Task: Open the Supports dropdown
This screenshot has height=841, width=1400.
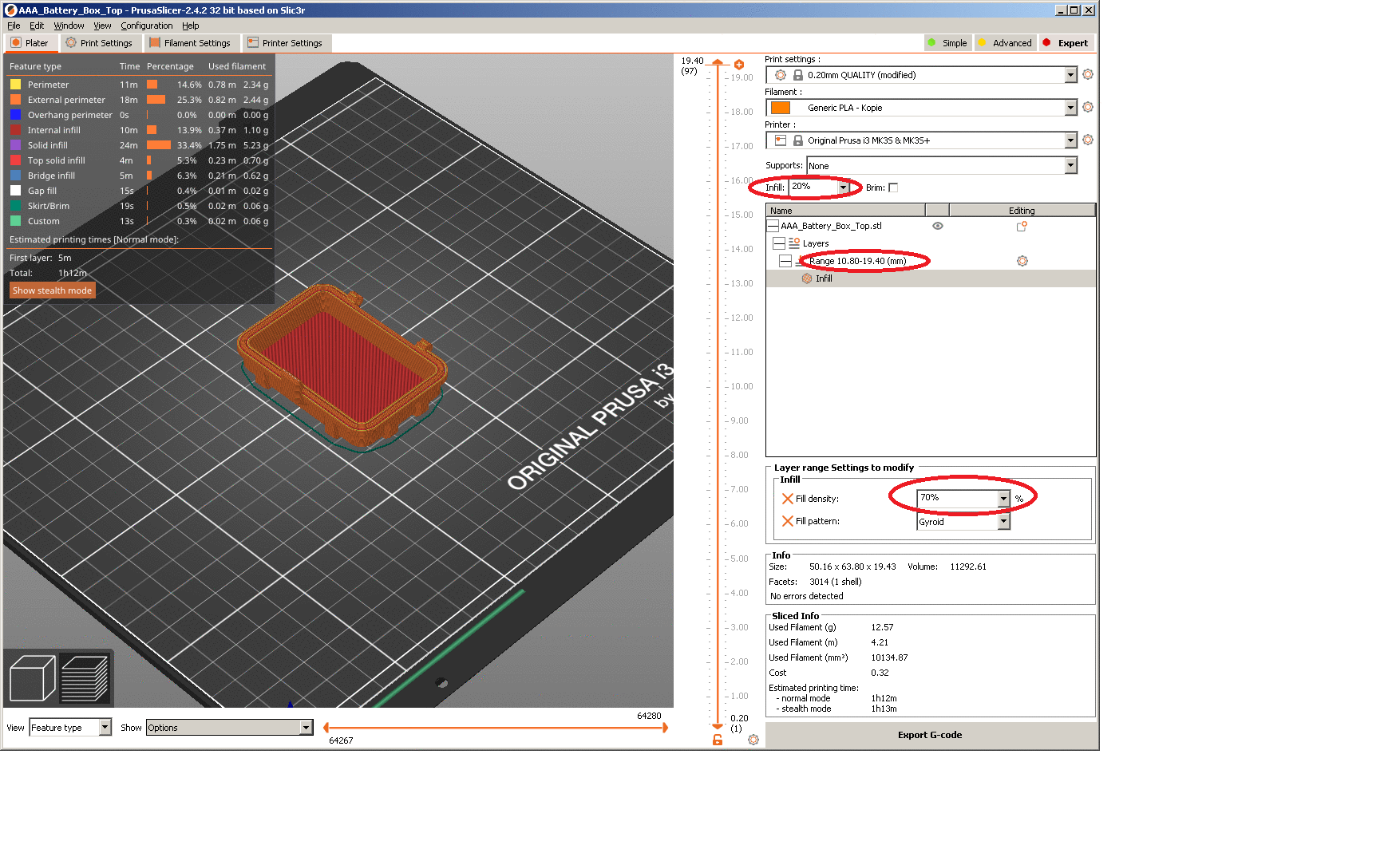Action: pos(1070,166)
